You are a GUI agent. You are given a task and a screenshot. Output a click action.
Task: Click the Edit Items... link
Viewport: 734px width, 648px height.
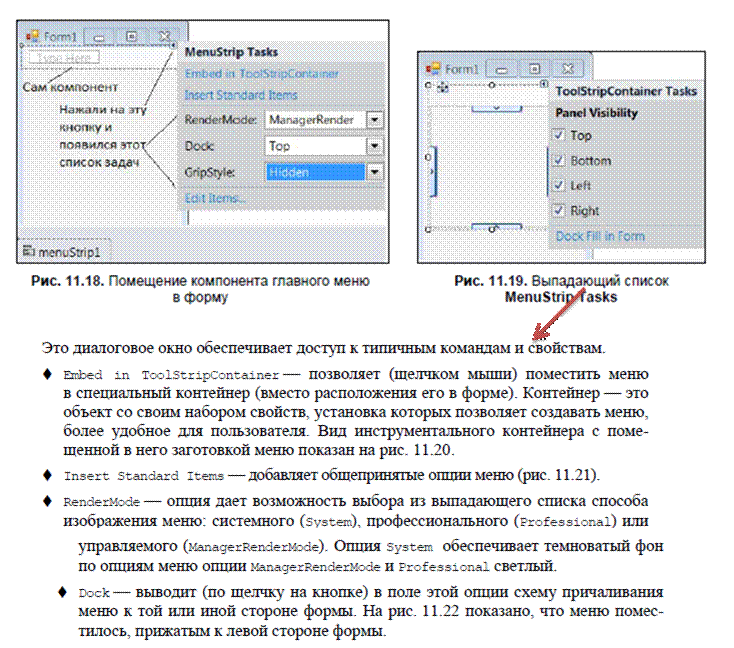pyautogui.click(x=215, y=198)
